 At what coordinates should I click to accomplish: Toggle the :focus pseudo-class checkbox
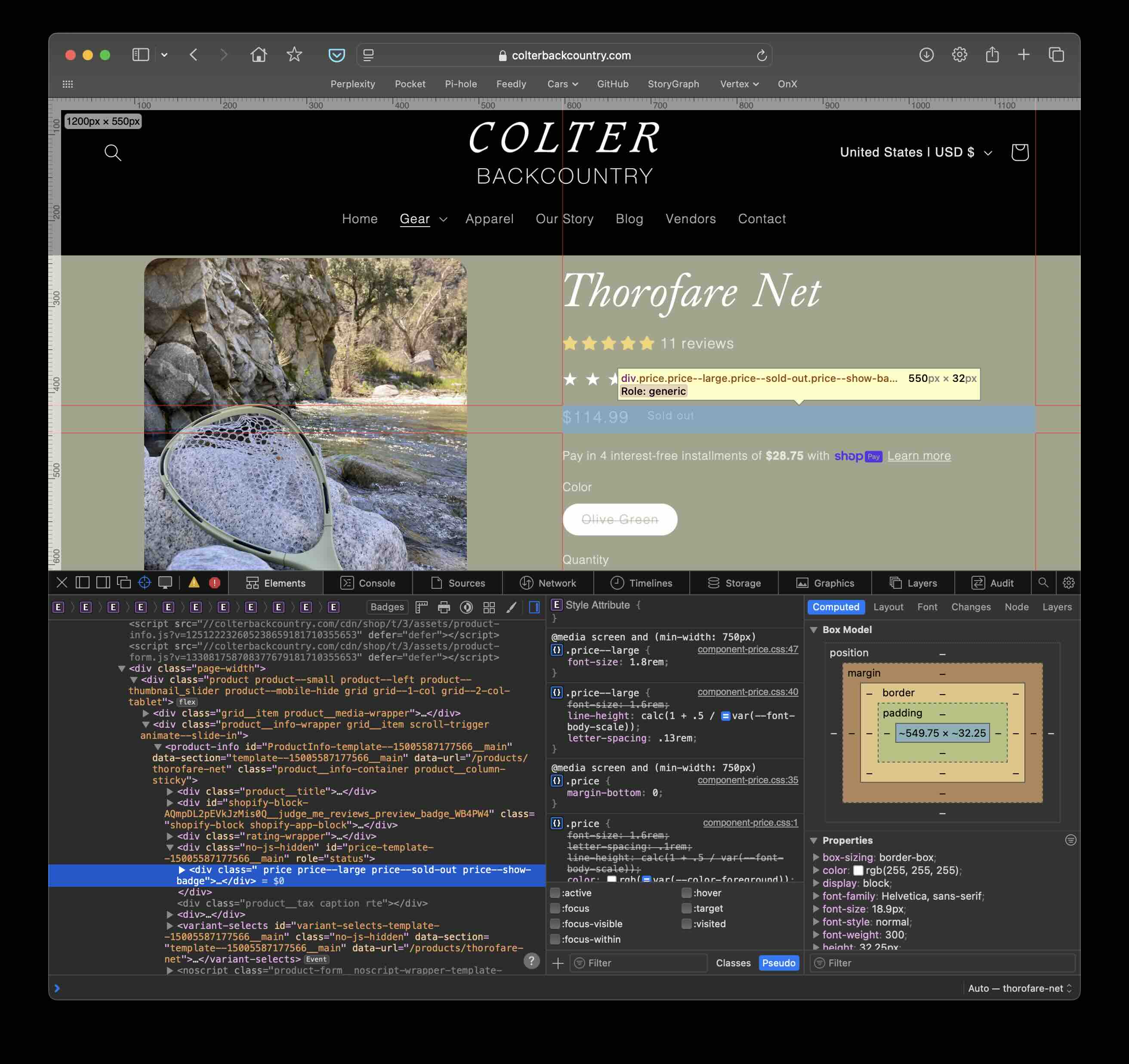pyautogui.click(x=555, y=908)
